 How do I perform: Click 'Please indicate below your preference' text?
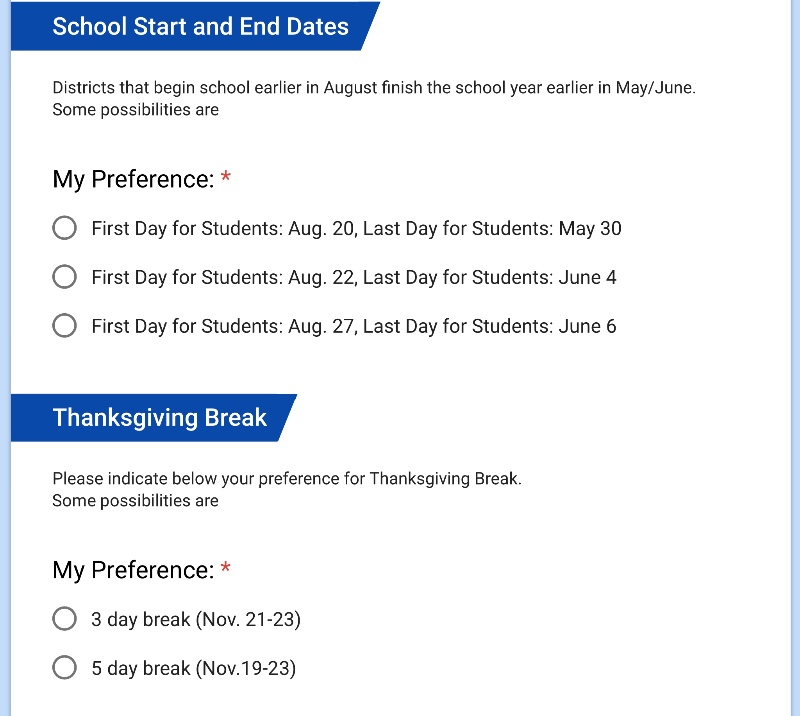287,479
